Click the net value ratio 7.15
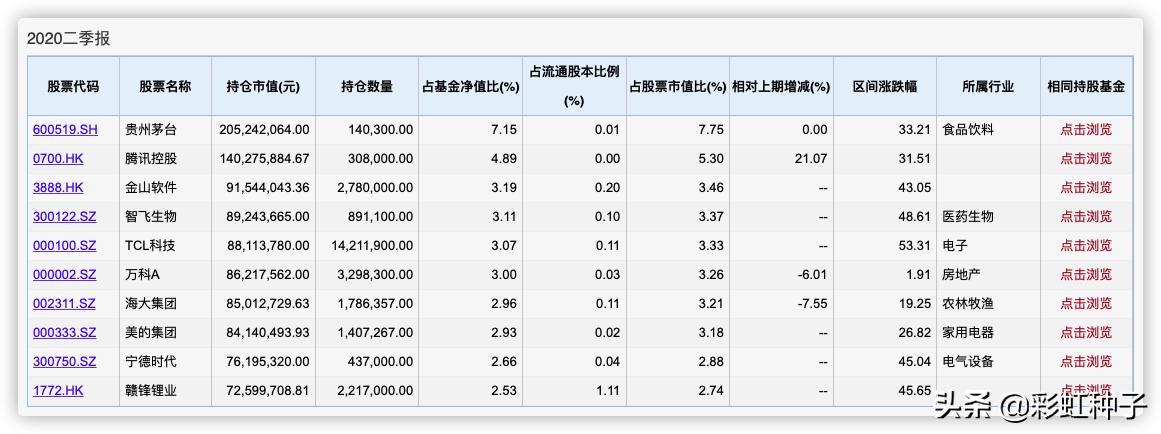 (506, 130)
